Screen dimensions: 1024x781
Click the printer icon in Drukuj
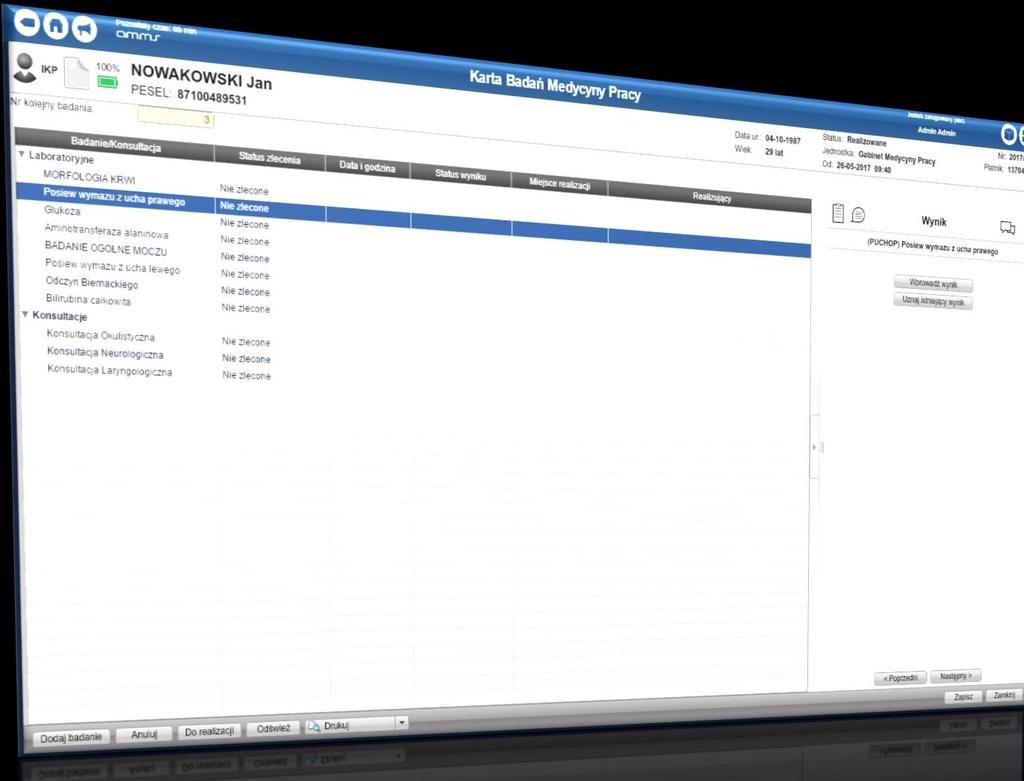point(314,726)
